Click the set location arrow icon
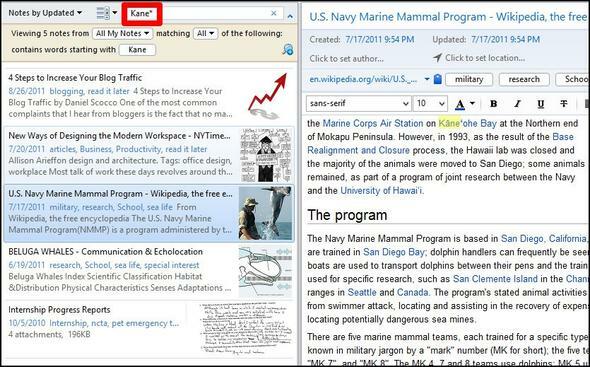590x367 pixels. pos(437,58)
